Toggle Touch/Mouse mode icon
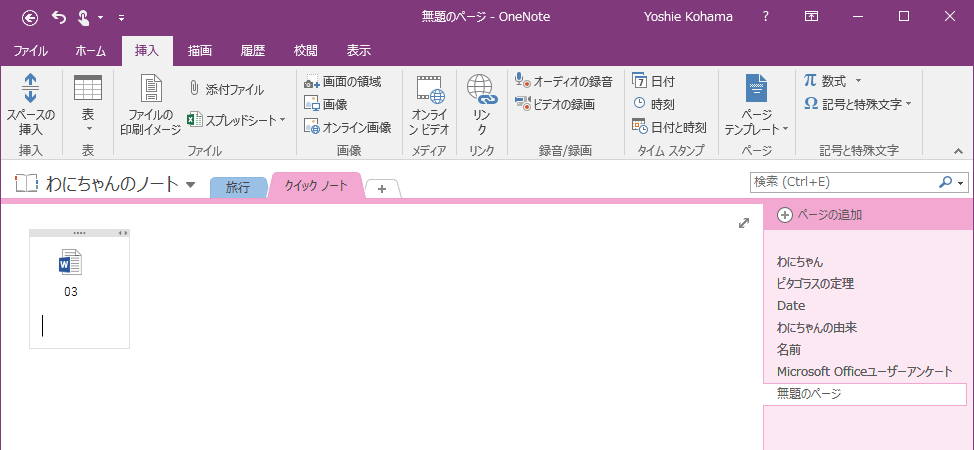Image resolution: width=974 pixels, height=450 pixels. click(x=83, y=17)
